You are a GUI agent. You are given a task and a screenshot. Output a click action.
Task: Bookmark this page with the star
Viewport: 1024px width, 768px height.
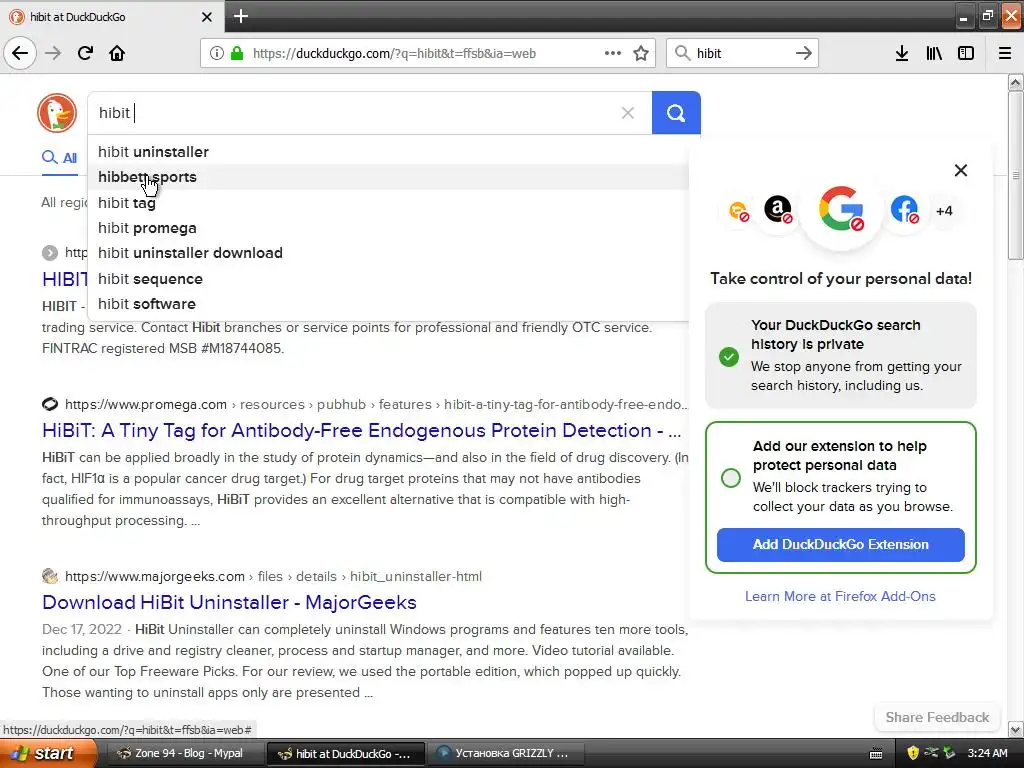coord(641,53)
